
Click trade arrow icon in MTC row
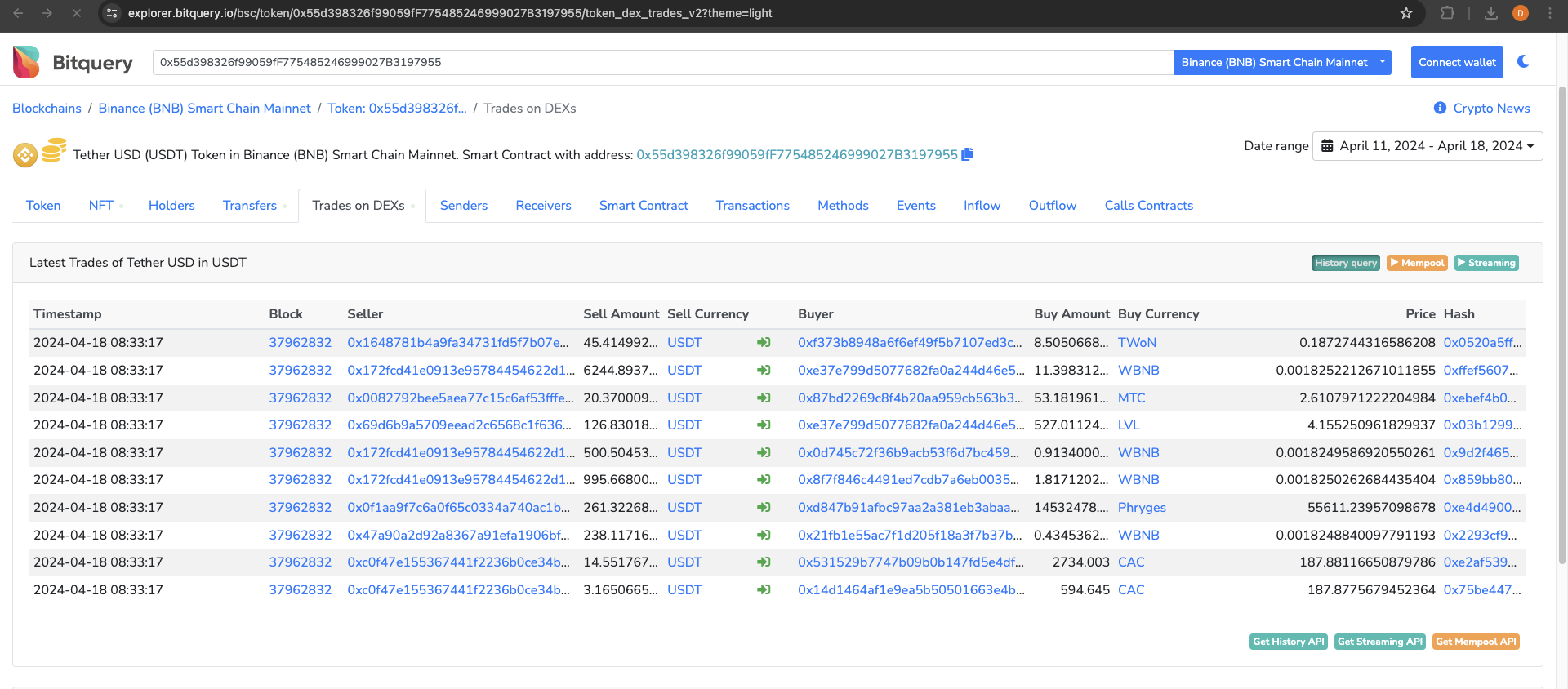(764, 398)
